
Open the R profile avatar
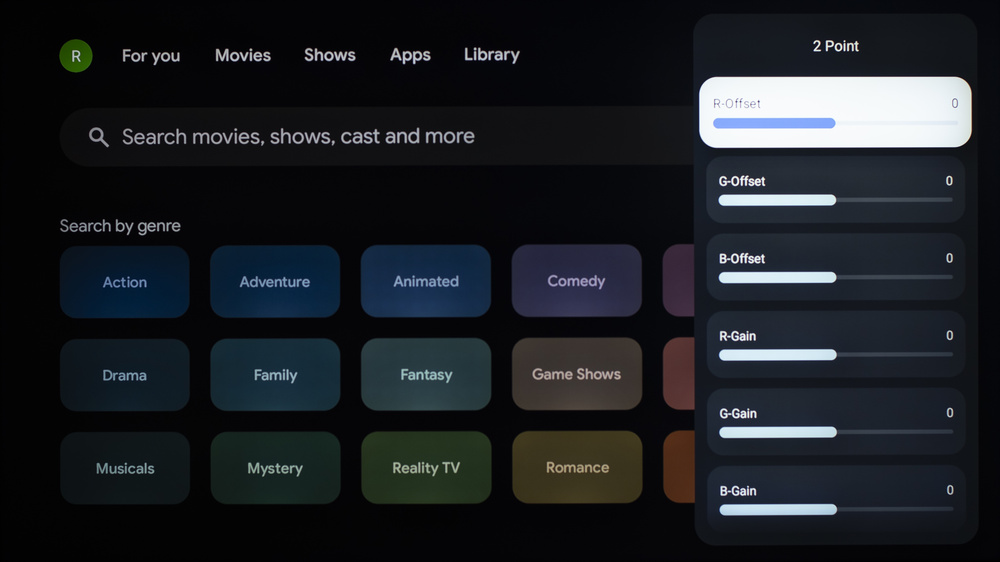[76, 56]
